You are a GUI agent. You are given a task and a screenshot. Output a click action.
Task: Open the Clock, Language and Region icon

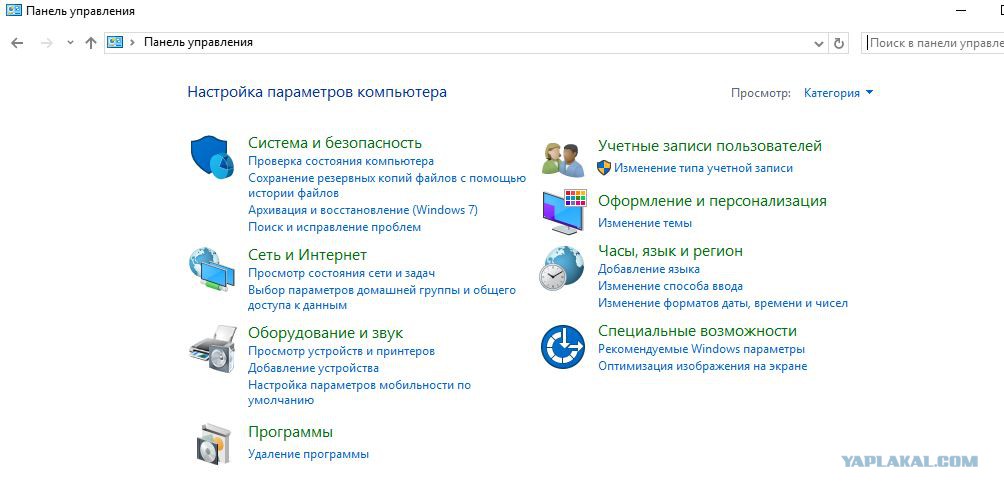pyautogui.click(x=561, y=268)
